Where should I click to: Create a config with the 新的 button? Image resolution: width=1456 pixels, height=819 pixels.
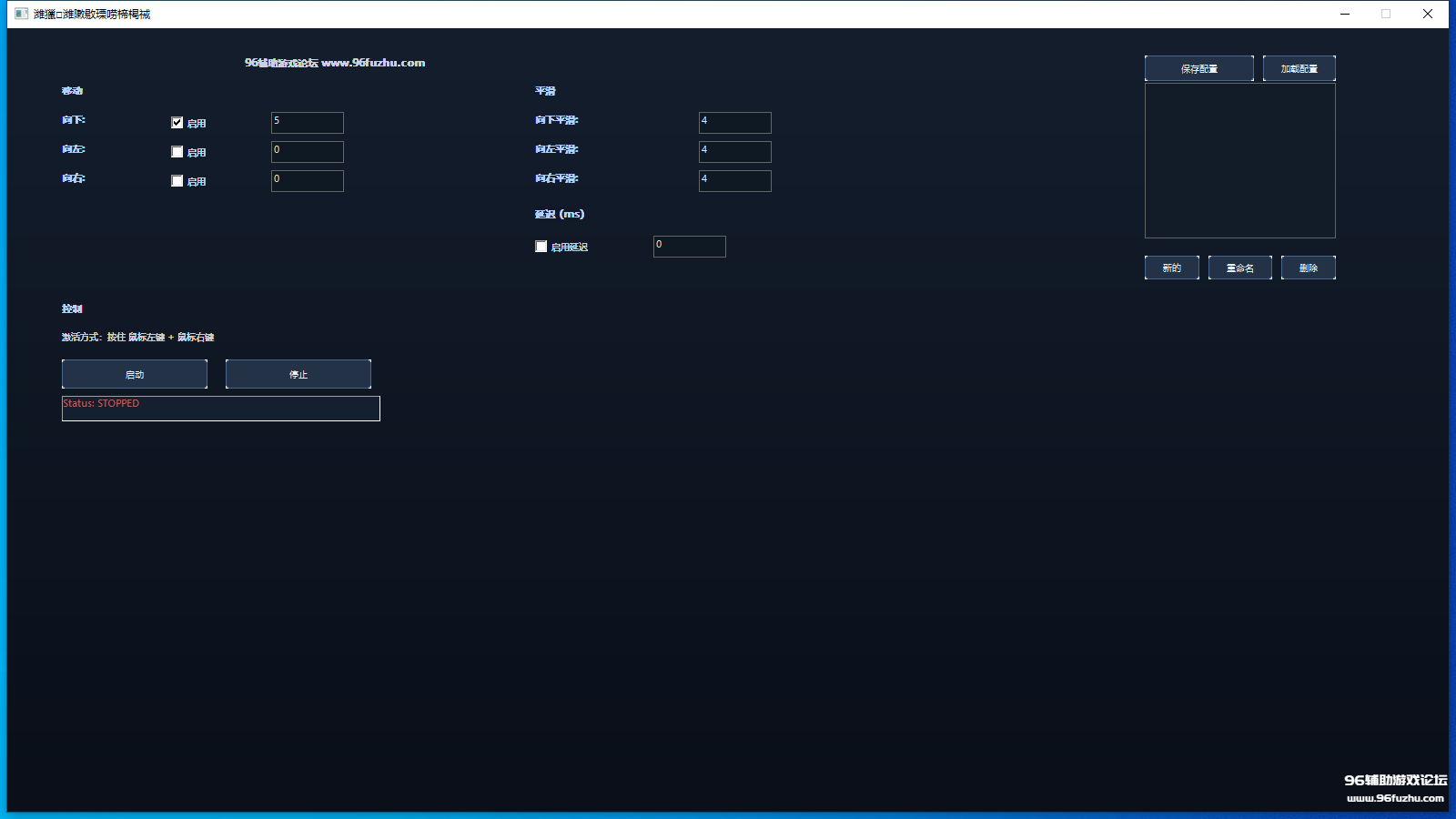(1171, 268)
